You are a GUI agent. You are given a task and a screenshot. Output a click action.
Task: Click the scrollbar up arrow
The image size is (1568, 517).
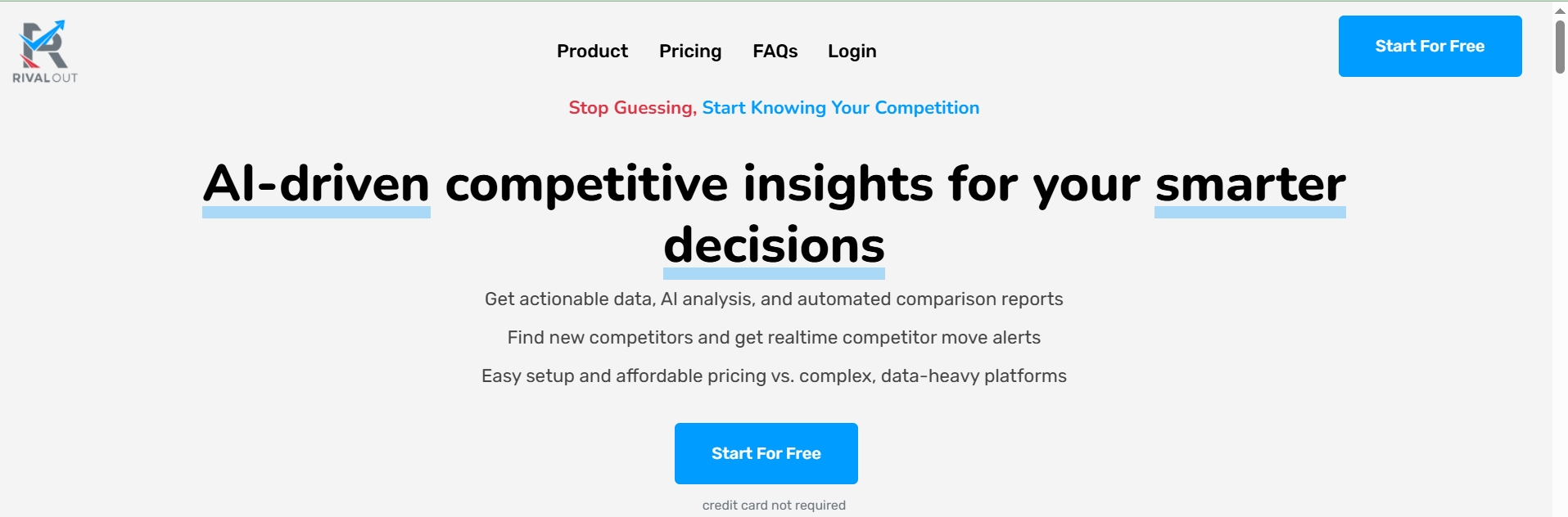(x=1560, y=11)
